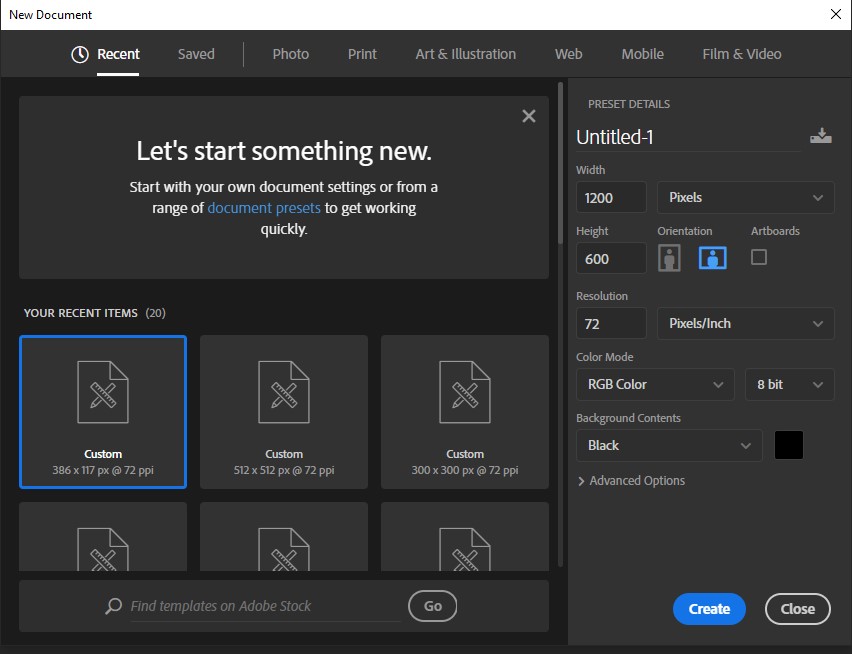This screenshot has width=852, height=654.
Task: Open the Art & Illustration tab
Action: [x=466, y=54]
